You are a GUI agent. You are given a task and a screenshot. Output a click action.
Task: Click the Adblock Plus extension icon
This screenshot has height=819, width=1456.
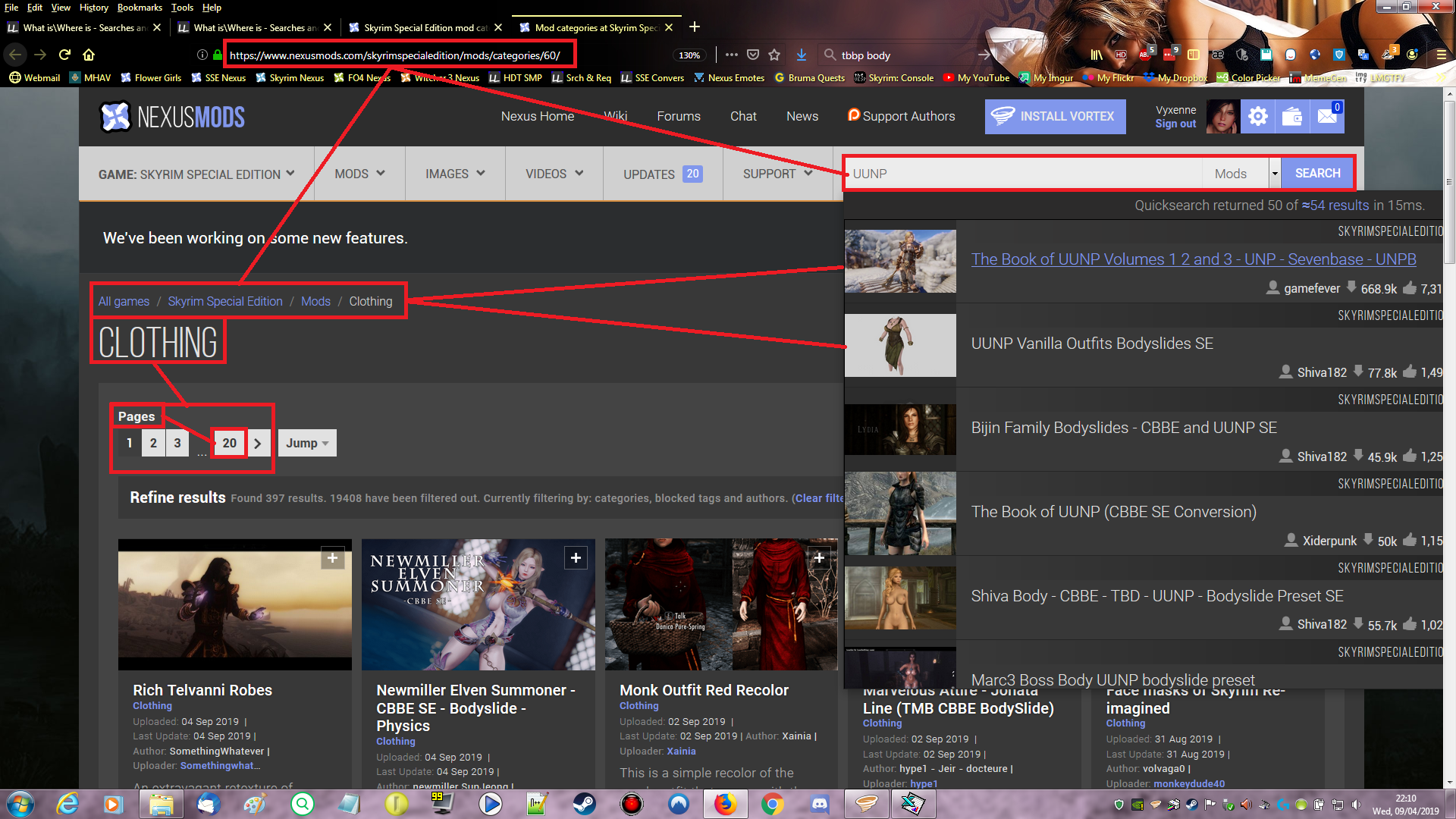[x=1145, y=55]
